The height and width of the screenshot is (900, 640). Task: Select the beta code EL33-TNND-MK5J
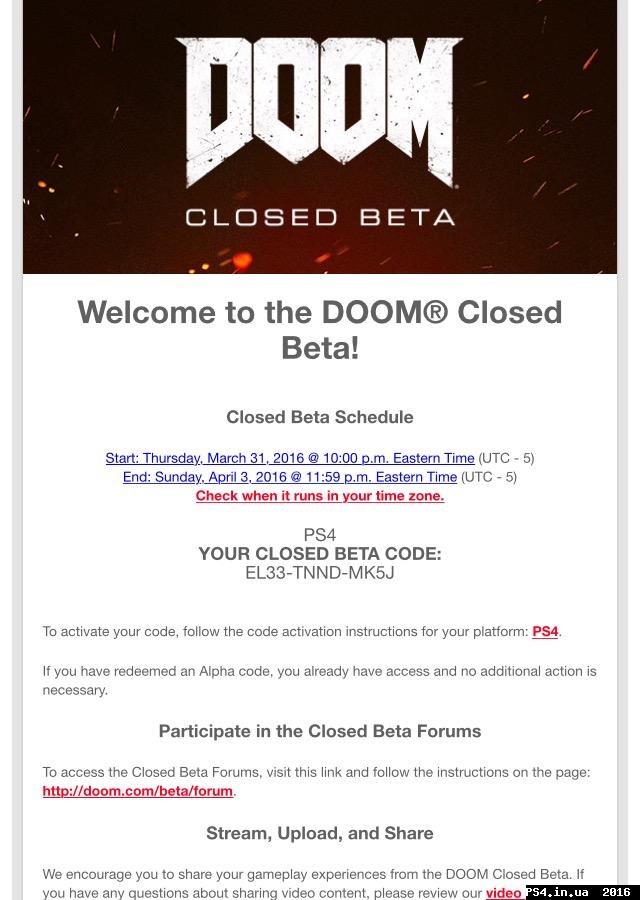point(320,573)
